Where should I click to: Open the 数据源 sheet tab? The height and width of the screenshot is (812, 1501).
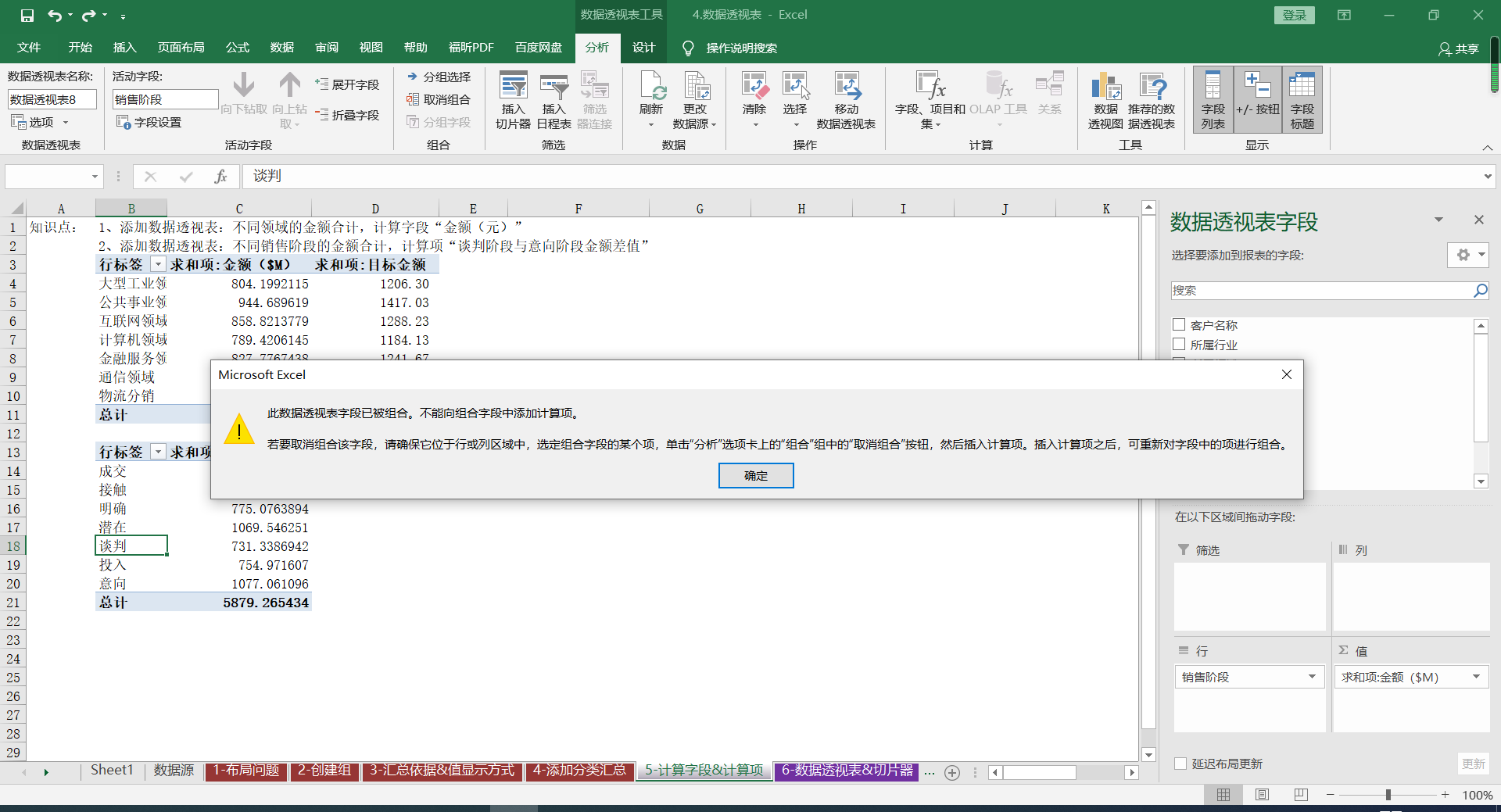(174, 771)
